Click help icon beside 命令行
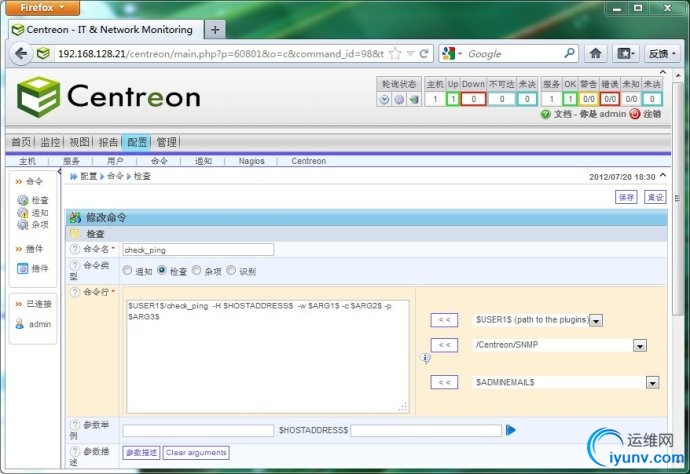 pyautogui.click(x=75, y=291)
